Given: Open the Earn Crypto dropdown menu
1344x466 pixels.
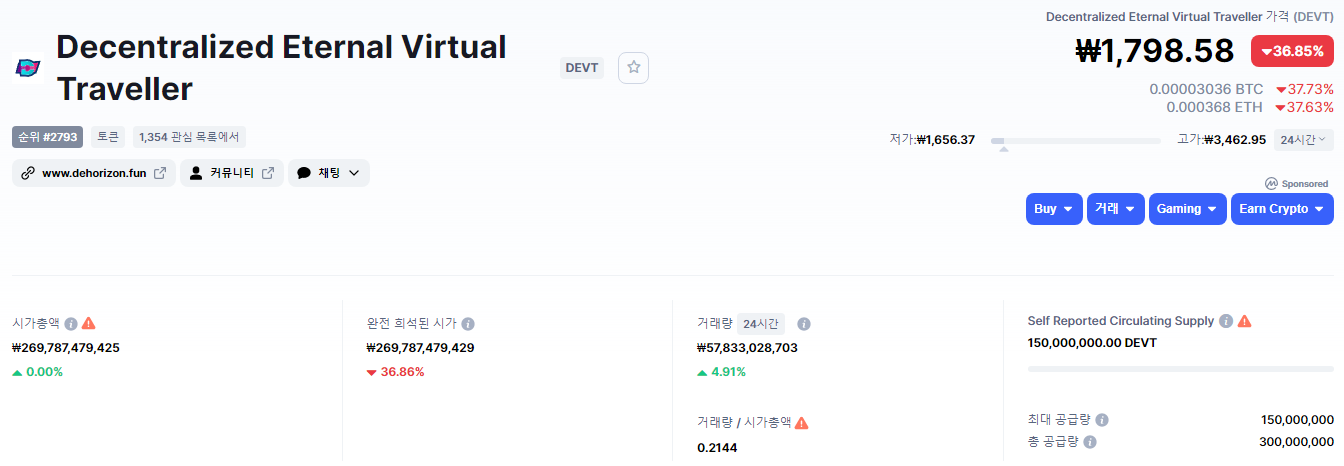Looking at the screenshot, I should pos(1282,209).
